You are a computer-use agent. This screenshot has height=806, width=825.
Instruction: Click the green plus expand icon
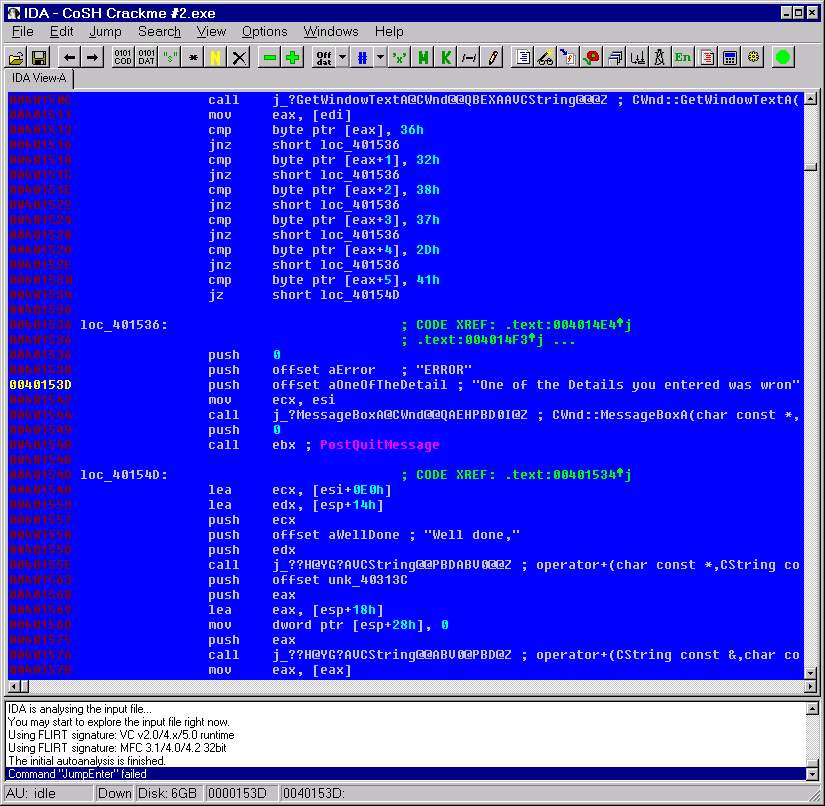point(292,57)
